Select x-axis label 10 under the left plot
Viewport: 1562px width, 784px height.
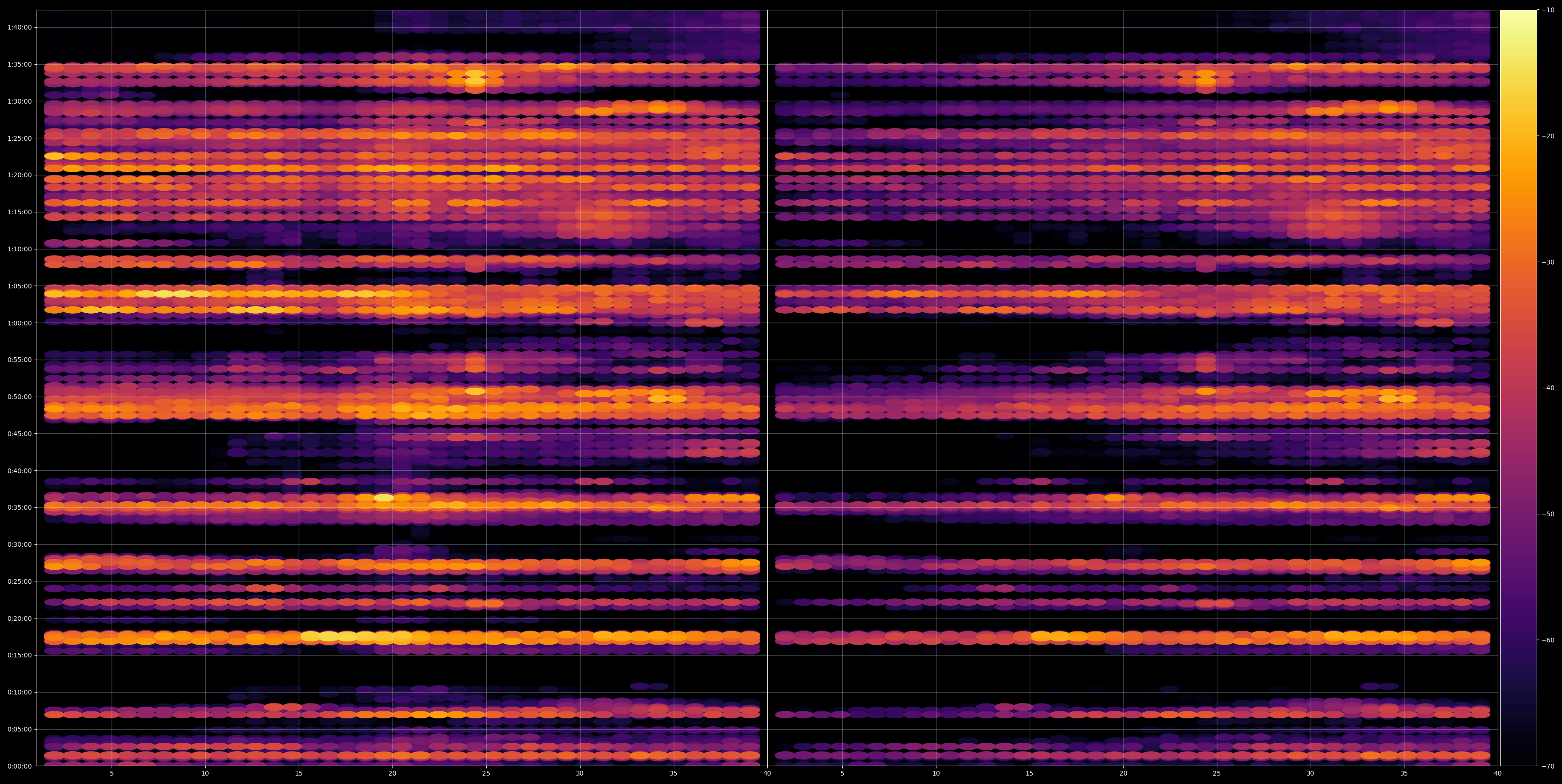(205, 773)
